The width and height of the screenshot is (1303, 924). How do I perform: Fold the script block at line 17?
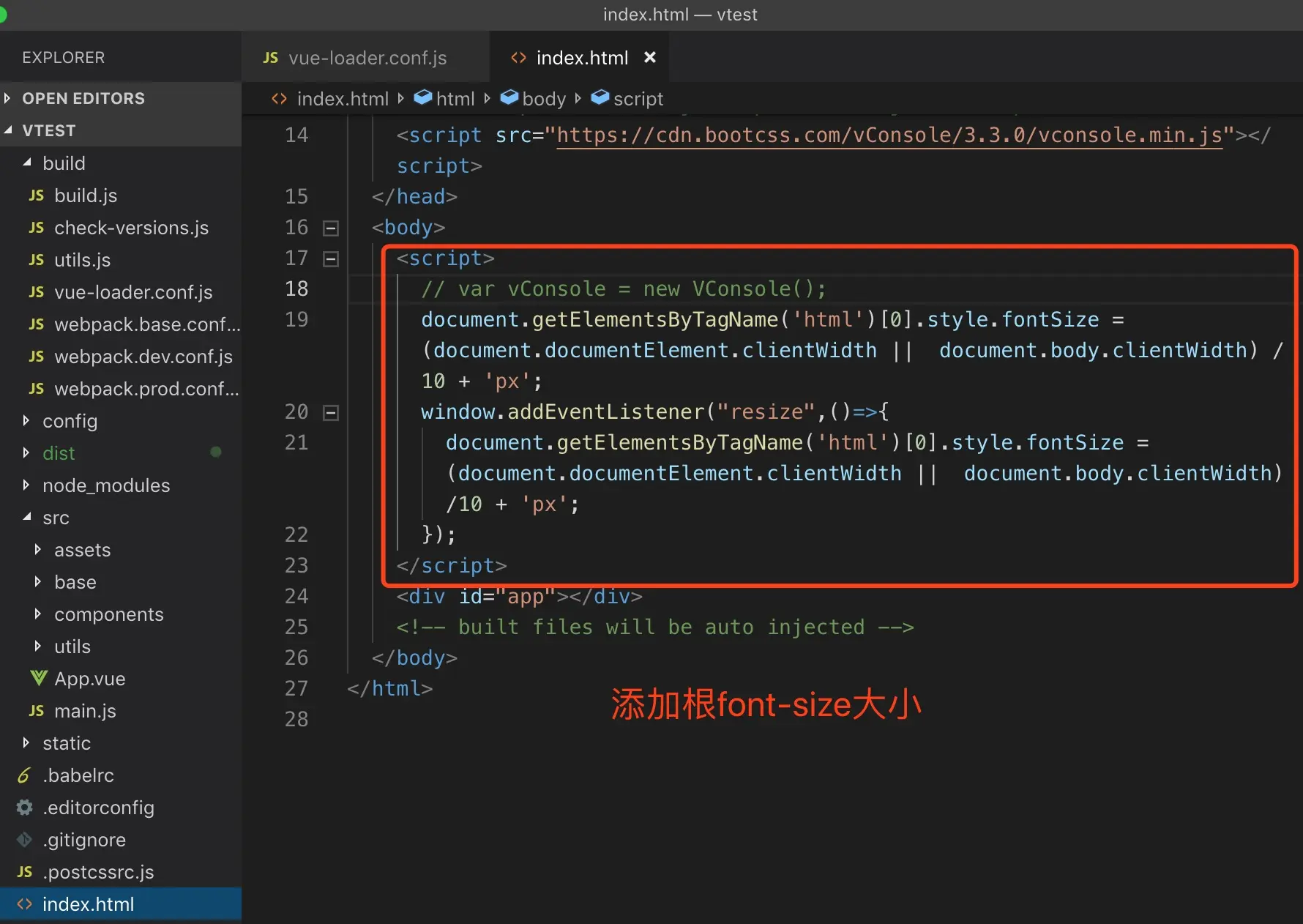(x=331, y=259)
